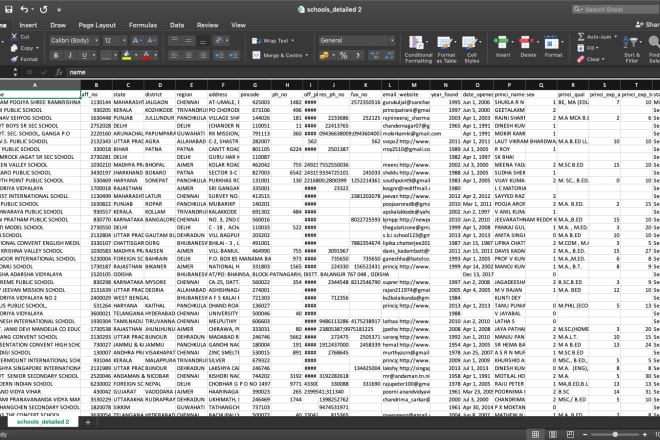
Task: Toggle italic formatting
Action: [x=70, y=55]
